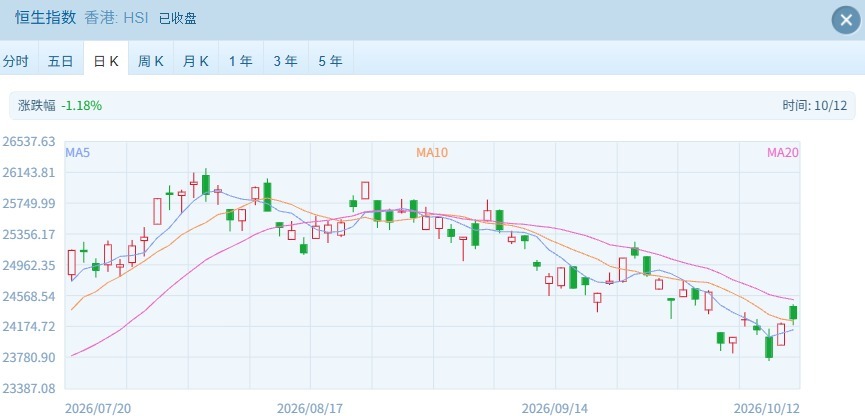The height and width of the screenshot is (416, 865).
Task: Click the MA20 legend label
Action: click(783, 152)
